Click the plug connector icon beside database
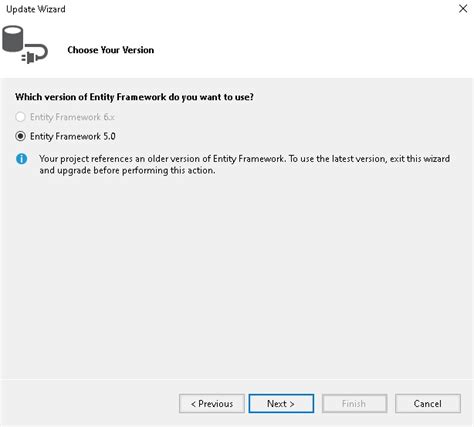Viewport: 474px width, 427px height. pos(35,54)
